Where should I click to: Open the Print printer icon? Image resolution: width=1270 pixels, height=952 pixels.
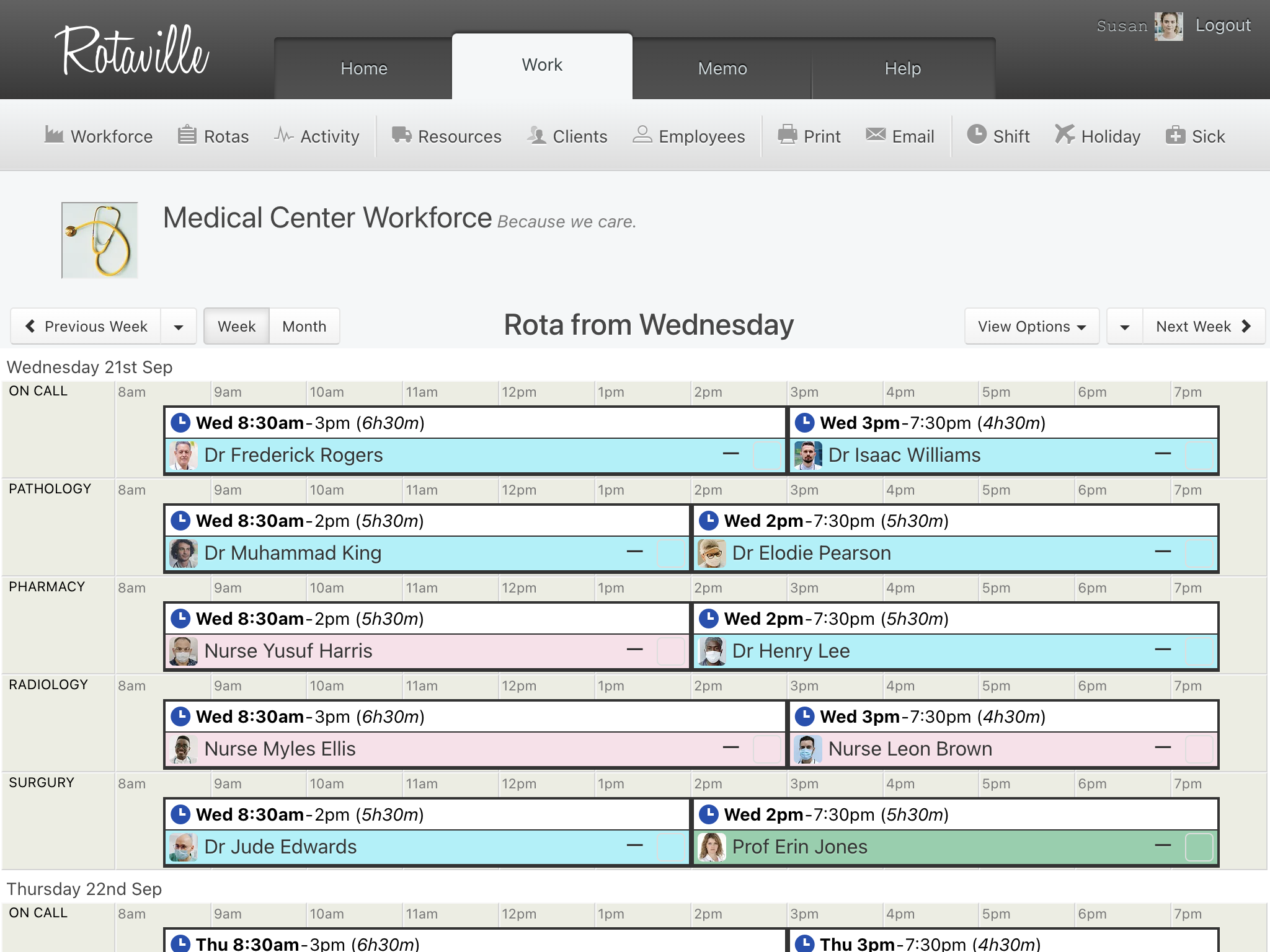[x=787, y=134]
